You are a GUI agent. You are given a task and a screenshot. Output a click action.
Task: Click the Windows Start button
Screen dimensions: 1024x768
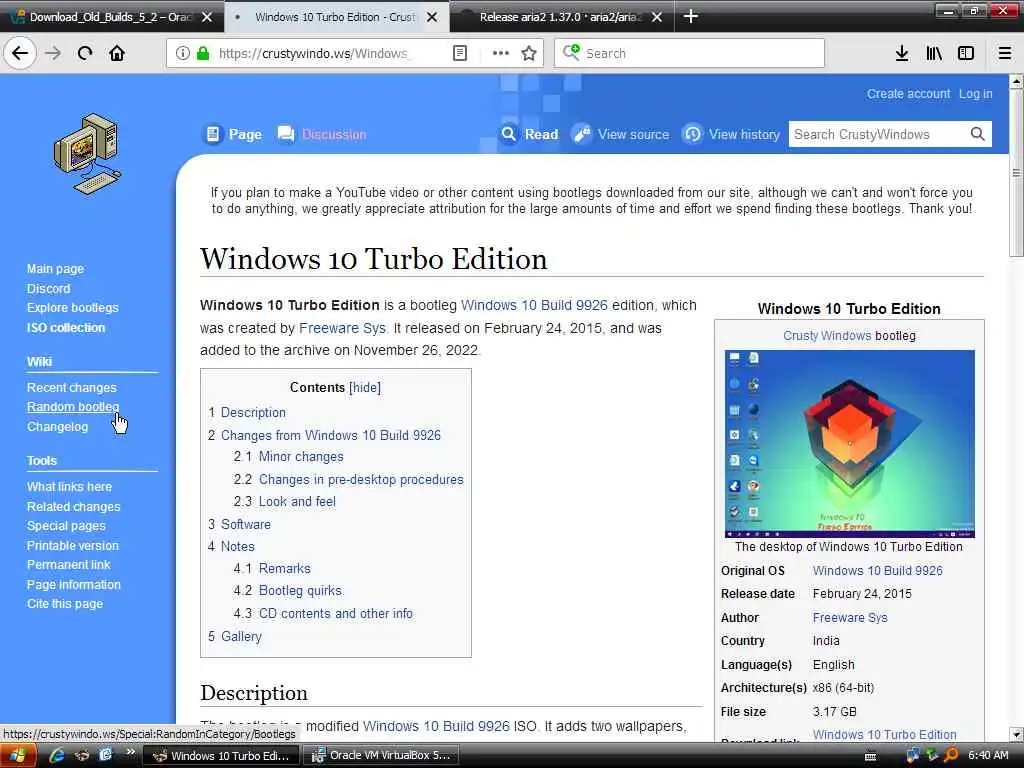click(x=16, y=756)
